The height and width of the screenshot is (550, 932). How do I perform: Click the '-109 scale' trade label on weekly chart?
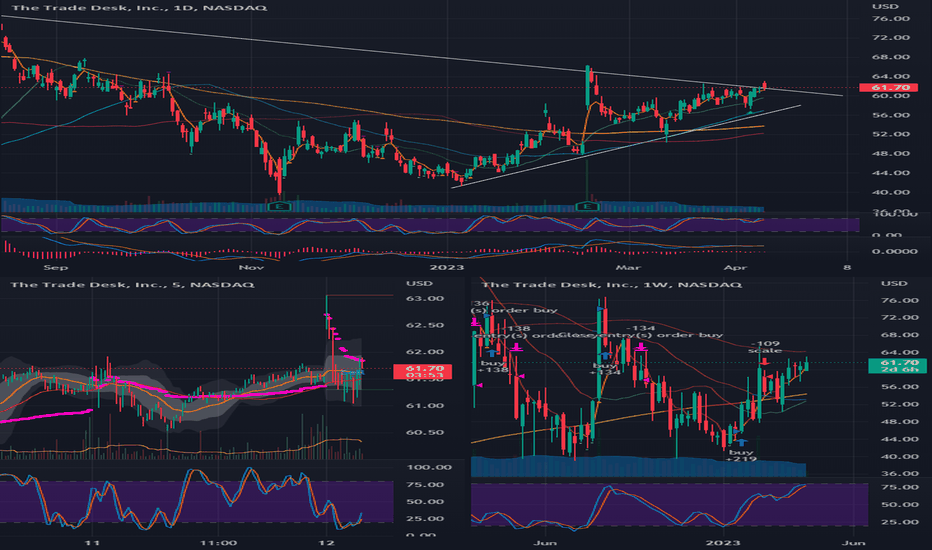click(765, 347)
